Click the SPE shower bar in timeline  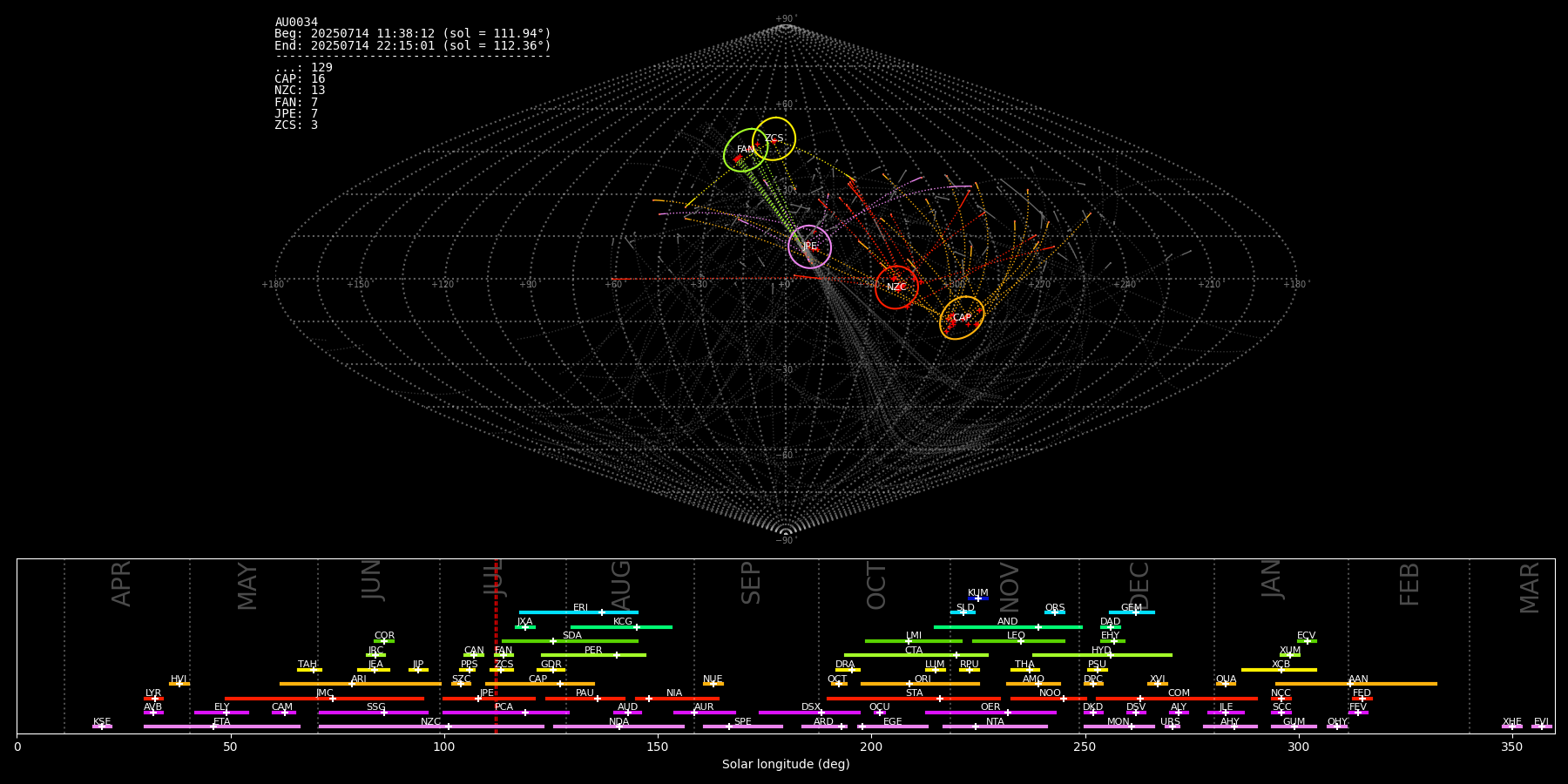pyautogui.click(x=743, y=727)
